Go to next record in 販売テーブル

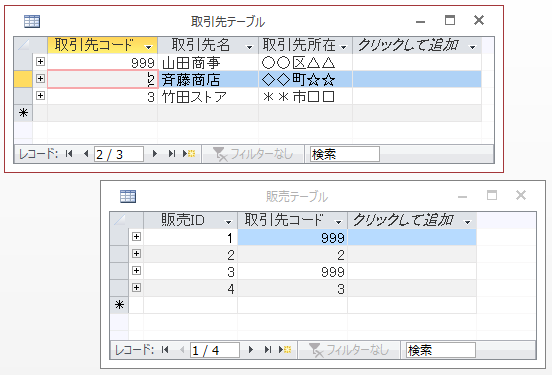(251, 350)
